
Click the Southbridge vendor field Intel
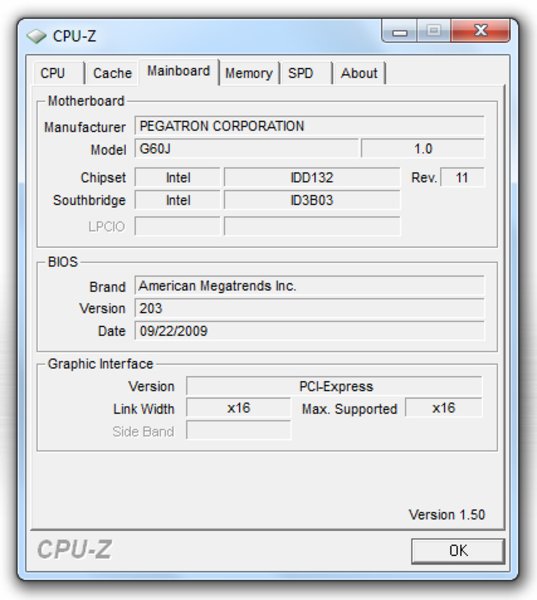click(x=178, y=200)
